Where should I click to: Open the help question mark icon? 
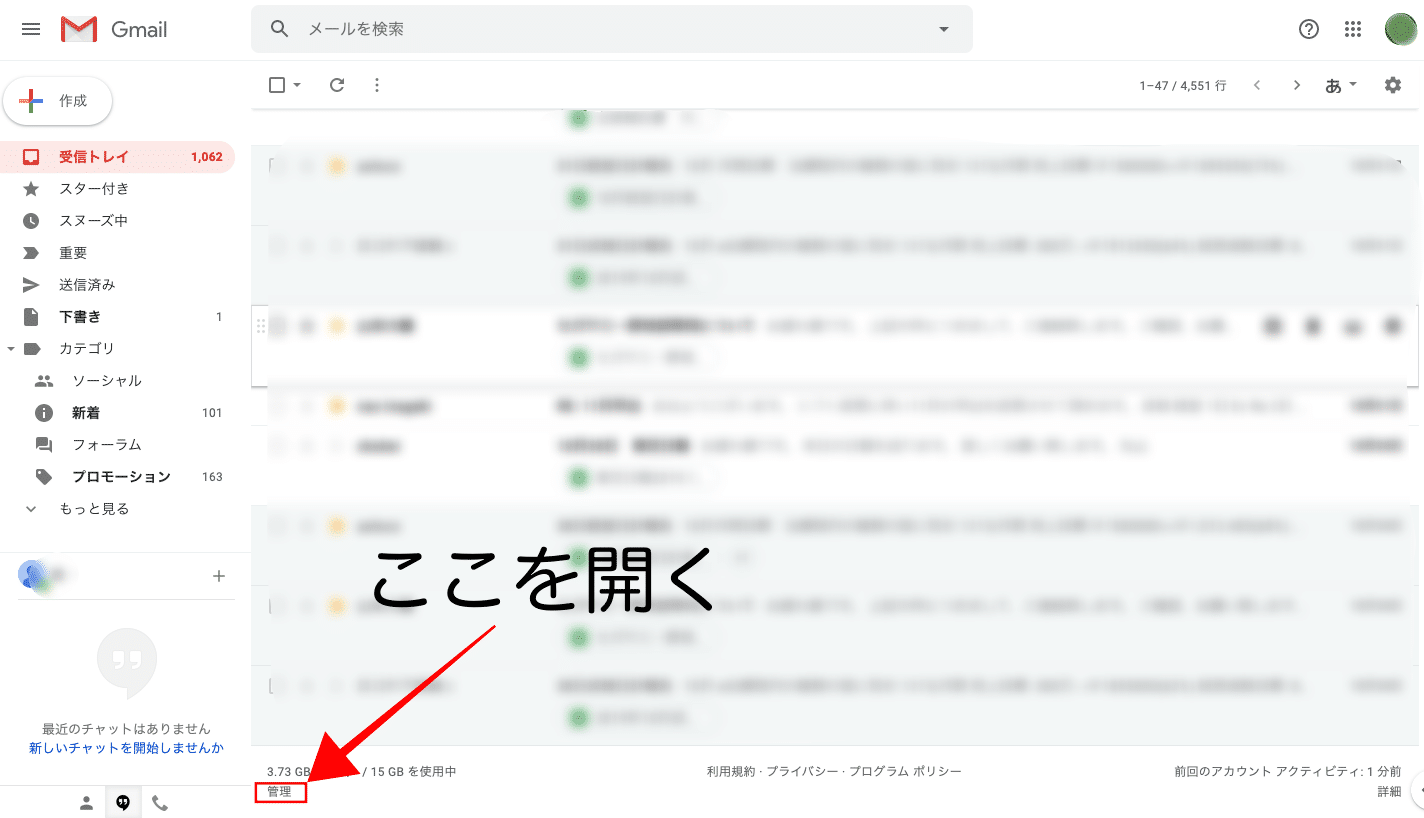pyautogui.click(x=1308, y=29)
